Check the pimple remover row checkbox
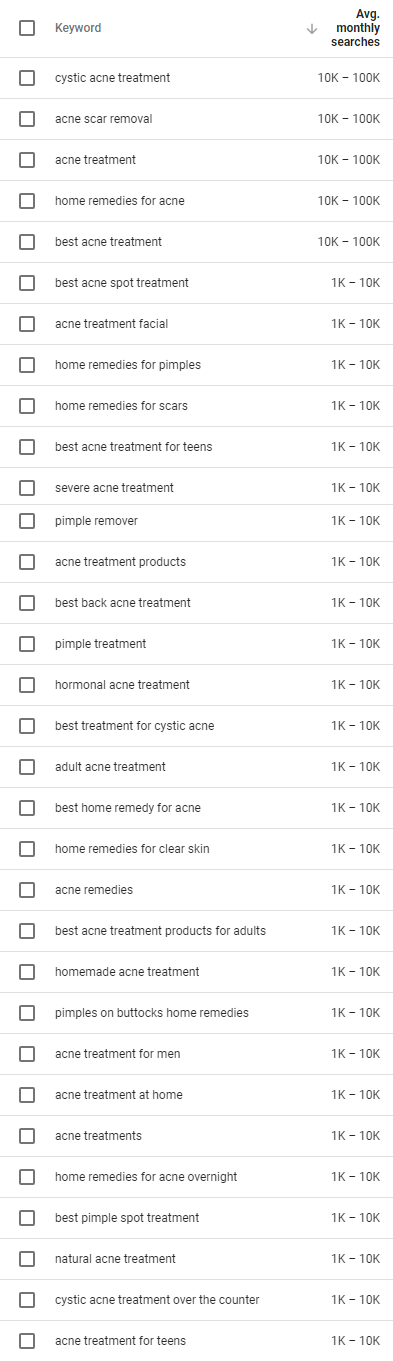The image size is (393, 1361). tap(27, 521)
